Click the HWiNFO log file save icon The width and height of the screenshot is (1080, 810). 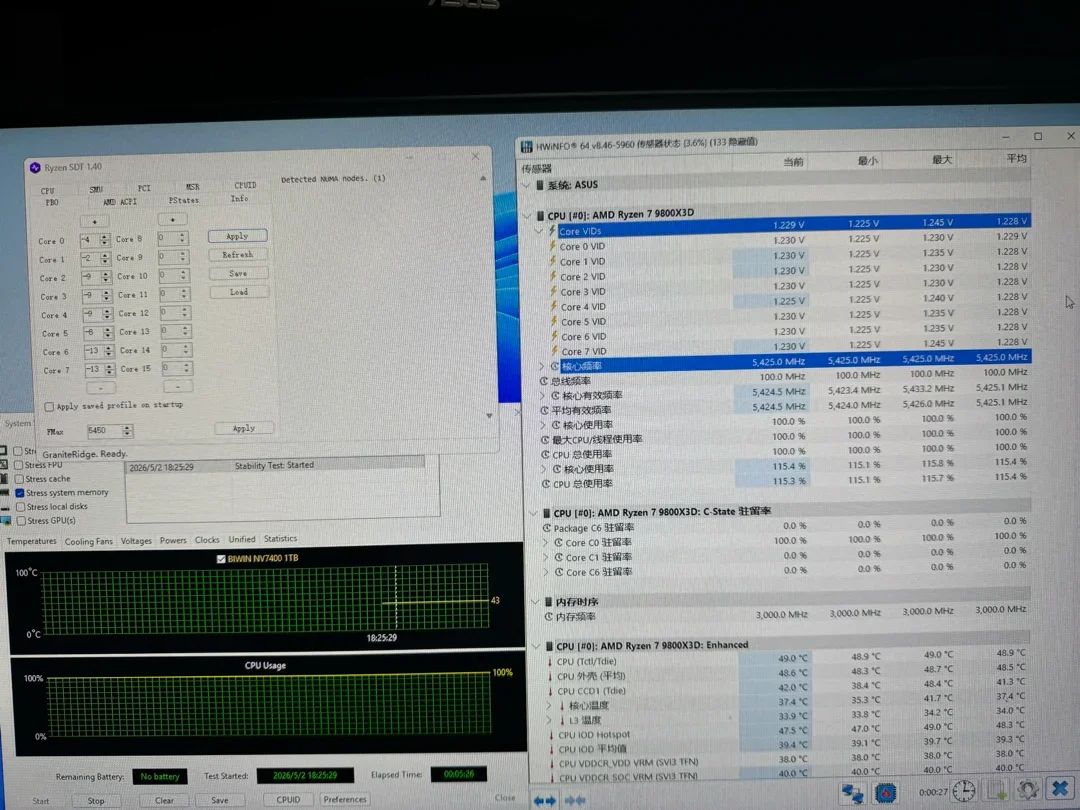[x=996, y=790]
